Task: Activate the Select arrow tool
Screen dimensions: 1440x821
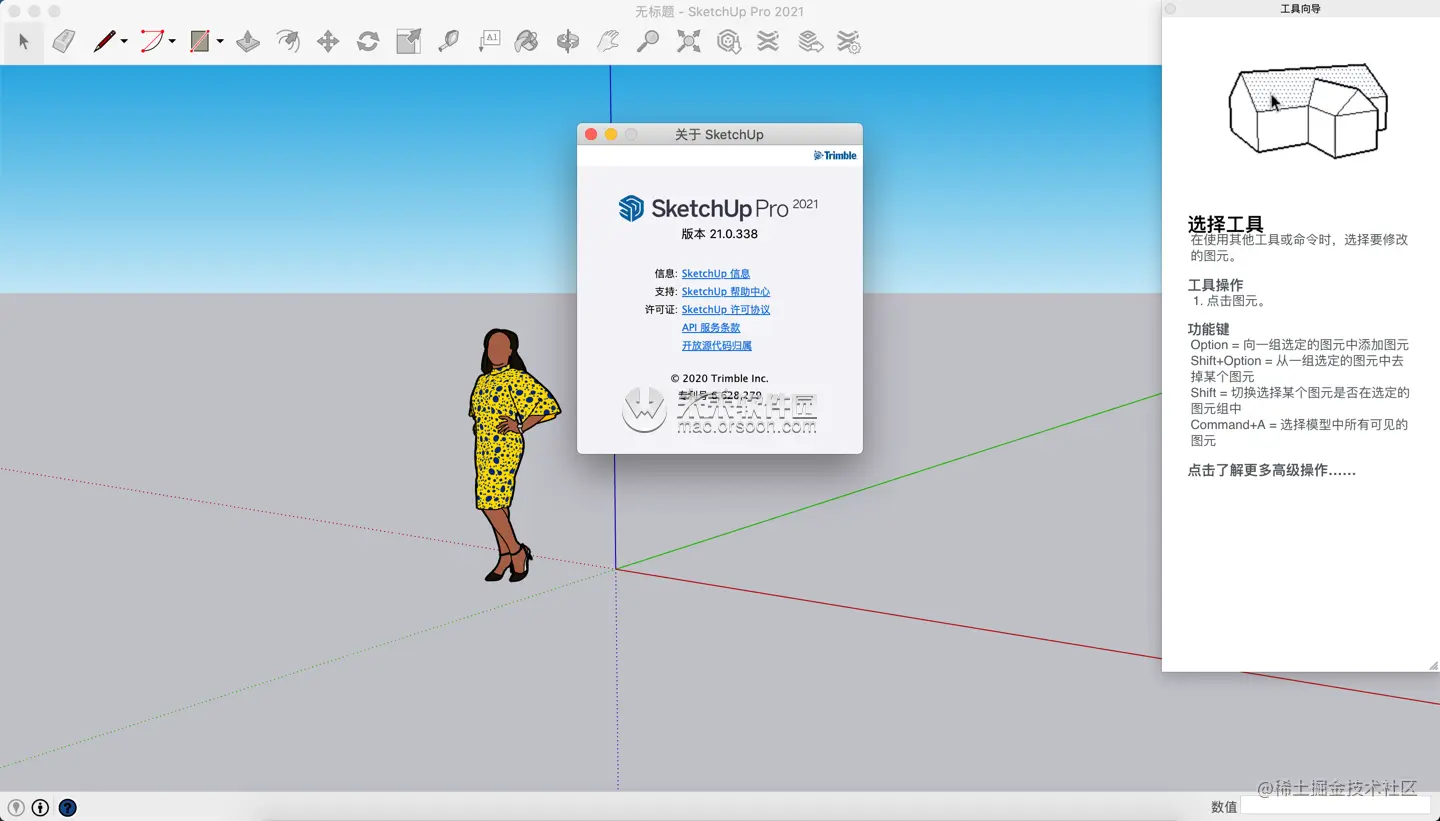Action: (24, 41)
